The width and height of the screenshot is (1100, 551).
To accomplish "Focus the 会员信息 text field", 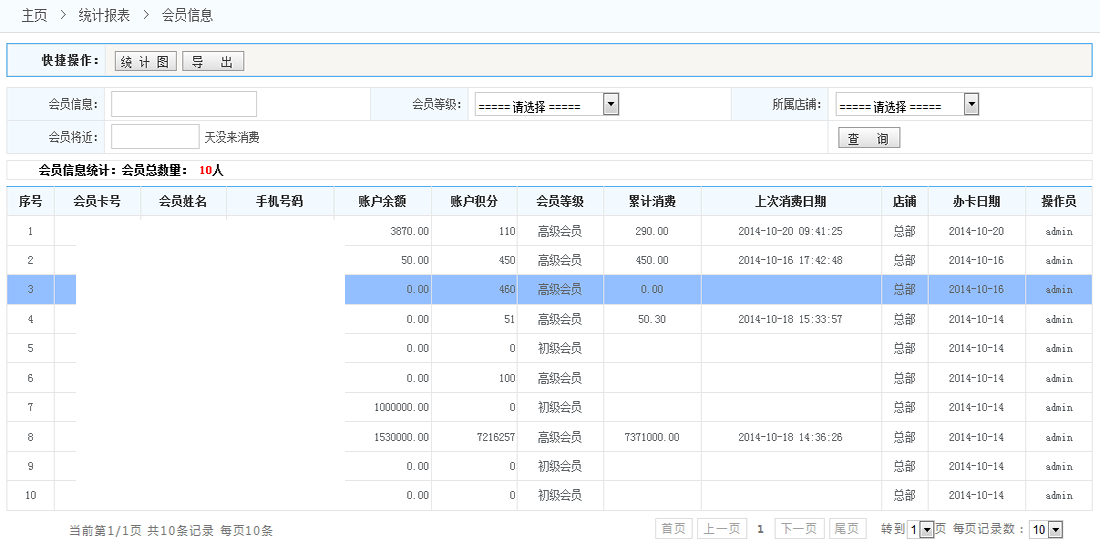I will (184, 104).
